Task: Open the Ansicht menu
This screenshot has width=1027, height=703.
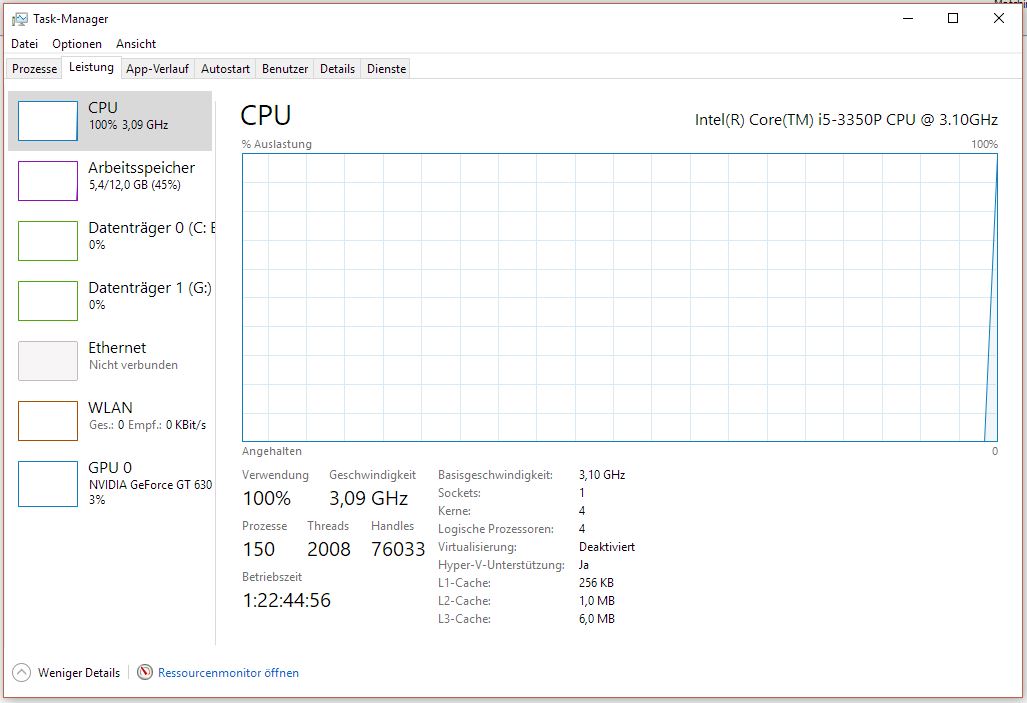Action: coord(135,43)
